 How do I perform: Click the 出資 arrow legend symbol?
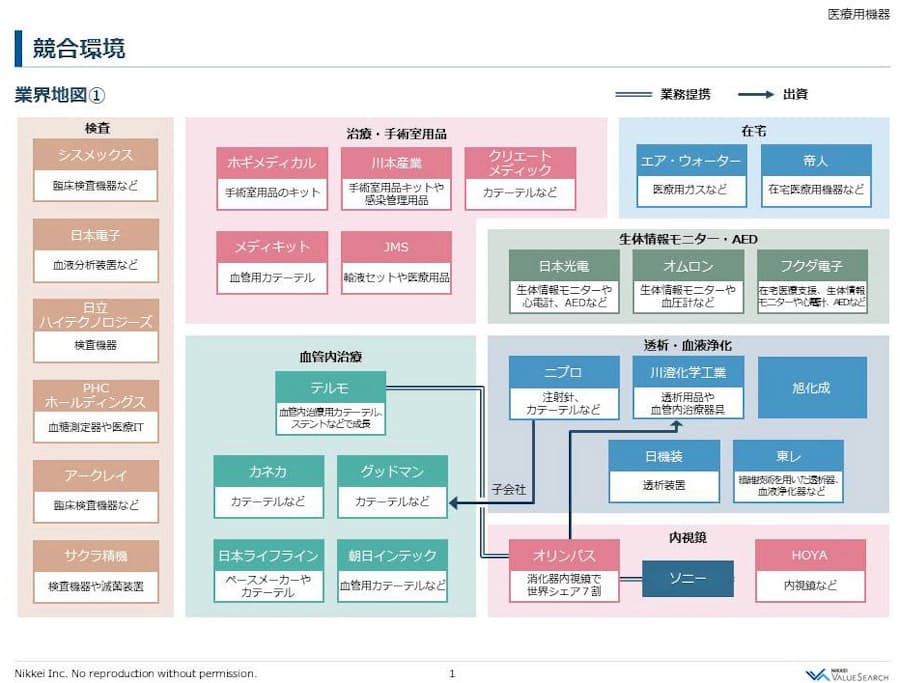click(x=755, y=95)
